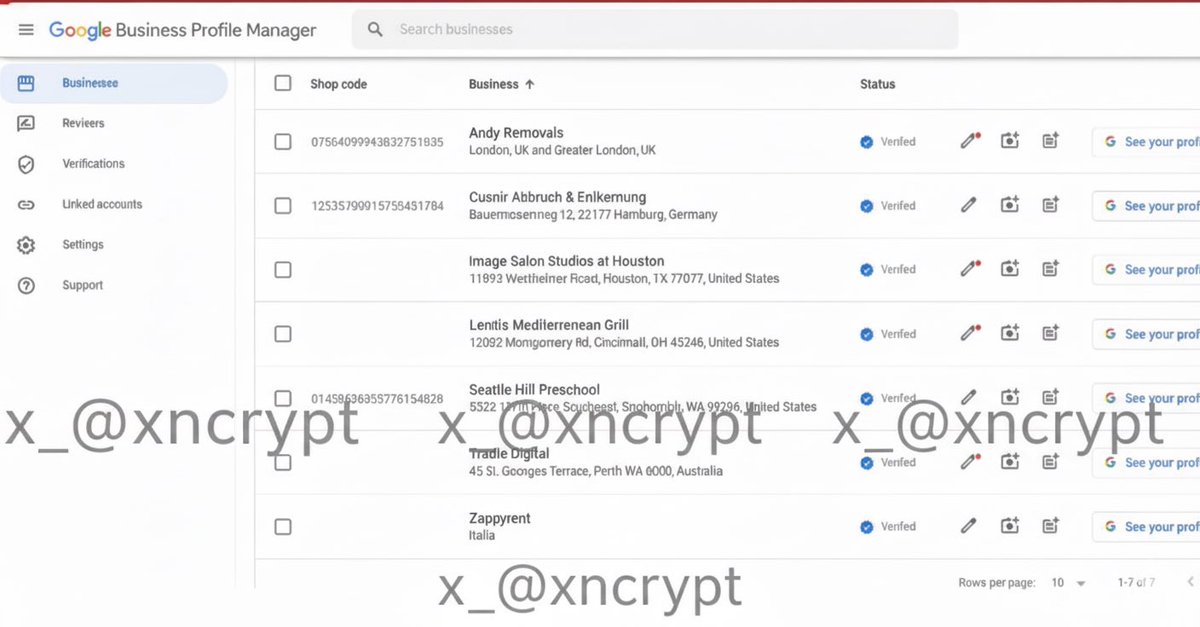Select the Tradie Digital row checkbox
This screenshot has width=1200, height=627.
point(283,462)
